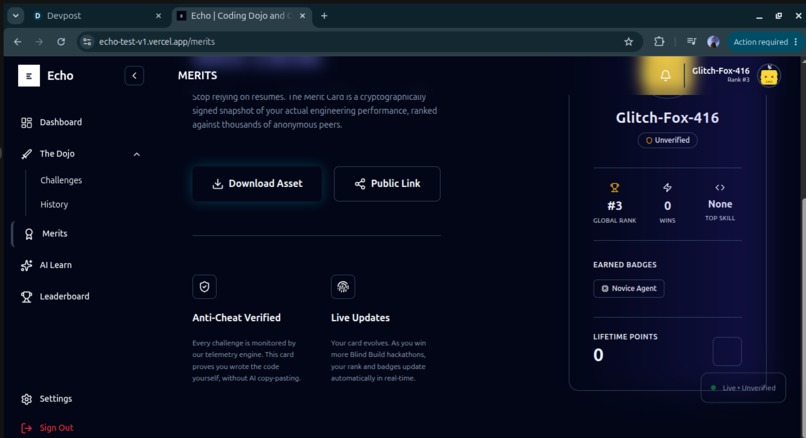Image resolution: width=806 pixels, height=438 pixels.
Task: Go back with the browser back arrow
Action: [17, 42]
